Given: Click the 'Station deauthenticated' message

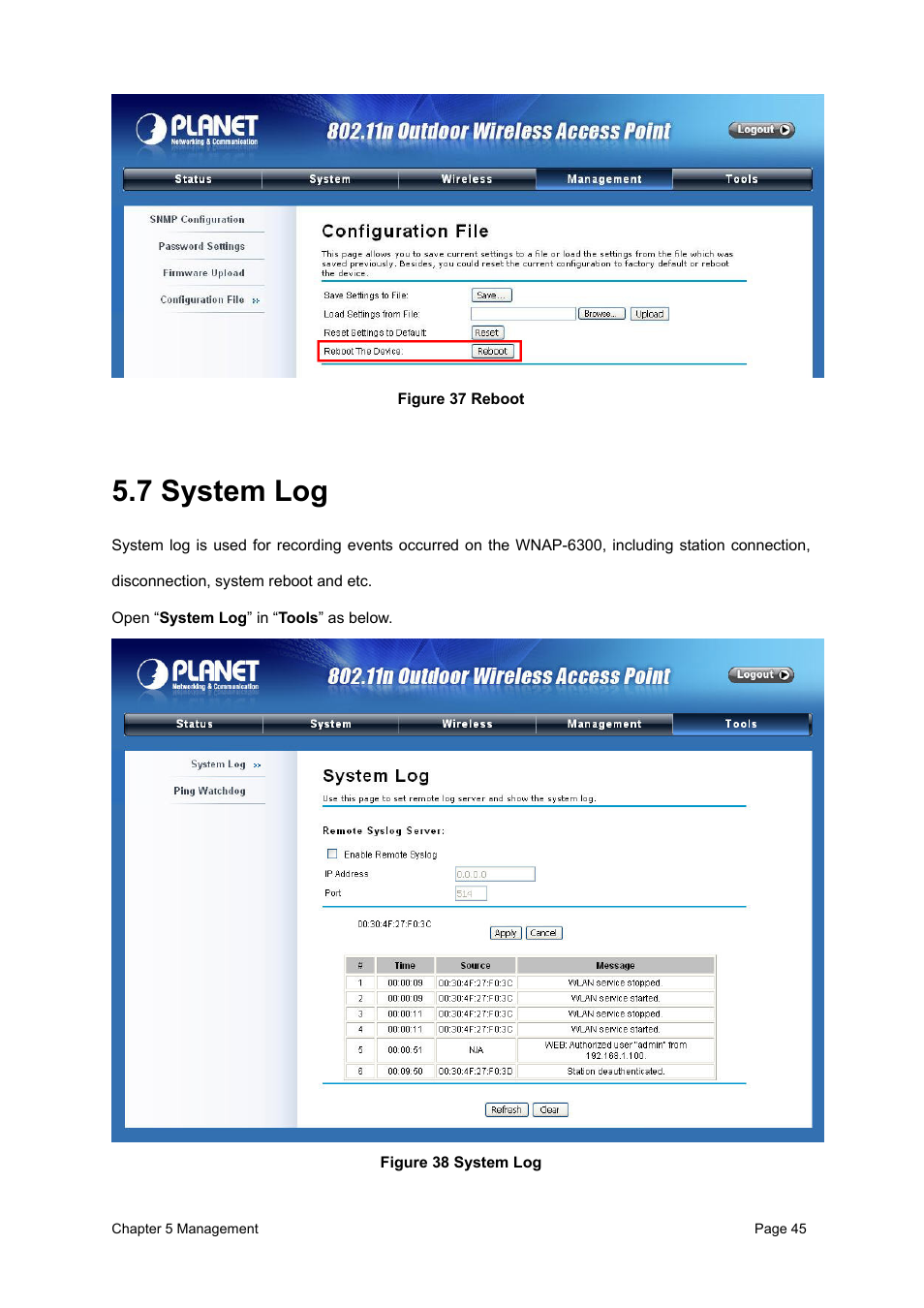Looking at the screenshot, I should (615, 1072).
